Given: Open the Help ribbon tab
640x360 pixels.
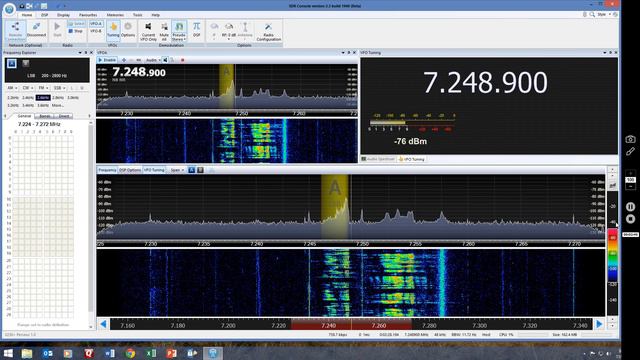Looking at the screenshot, I should coord(156,15).
